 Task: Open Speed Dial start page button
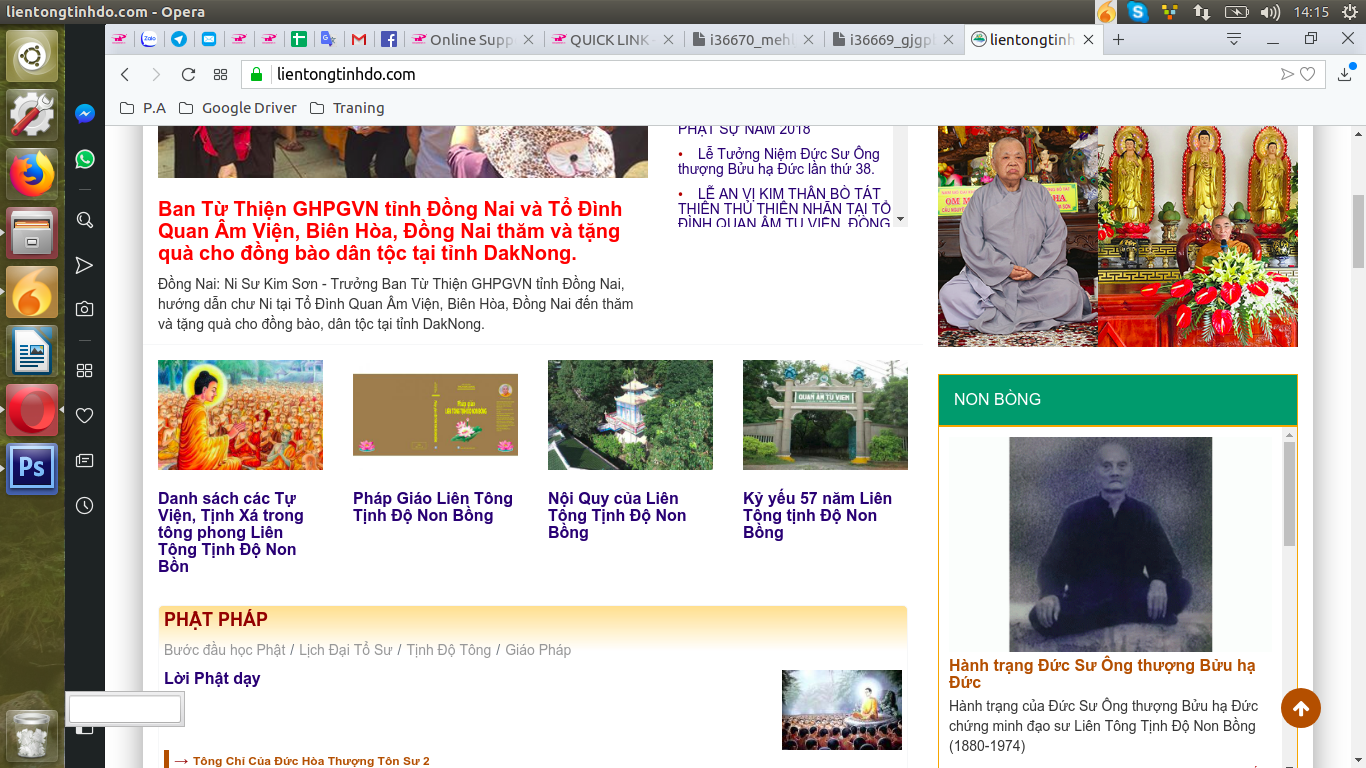pos(220,74)
